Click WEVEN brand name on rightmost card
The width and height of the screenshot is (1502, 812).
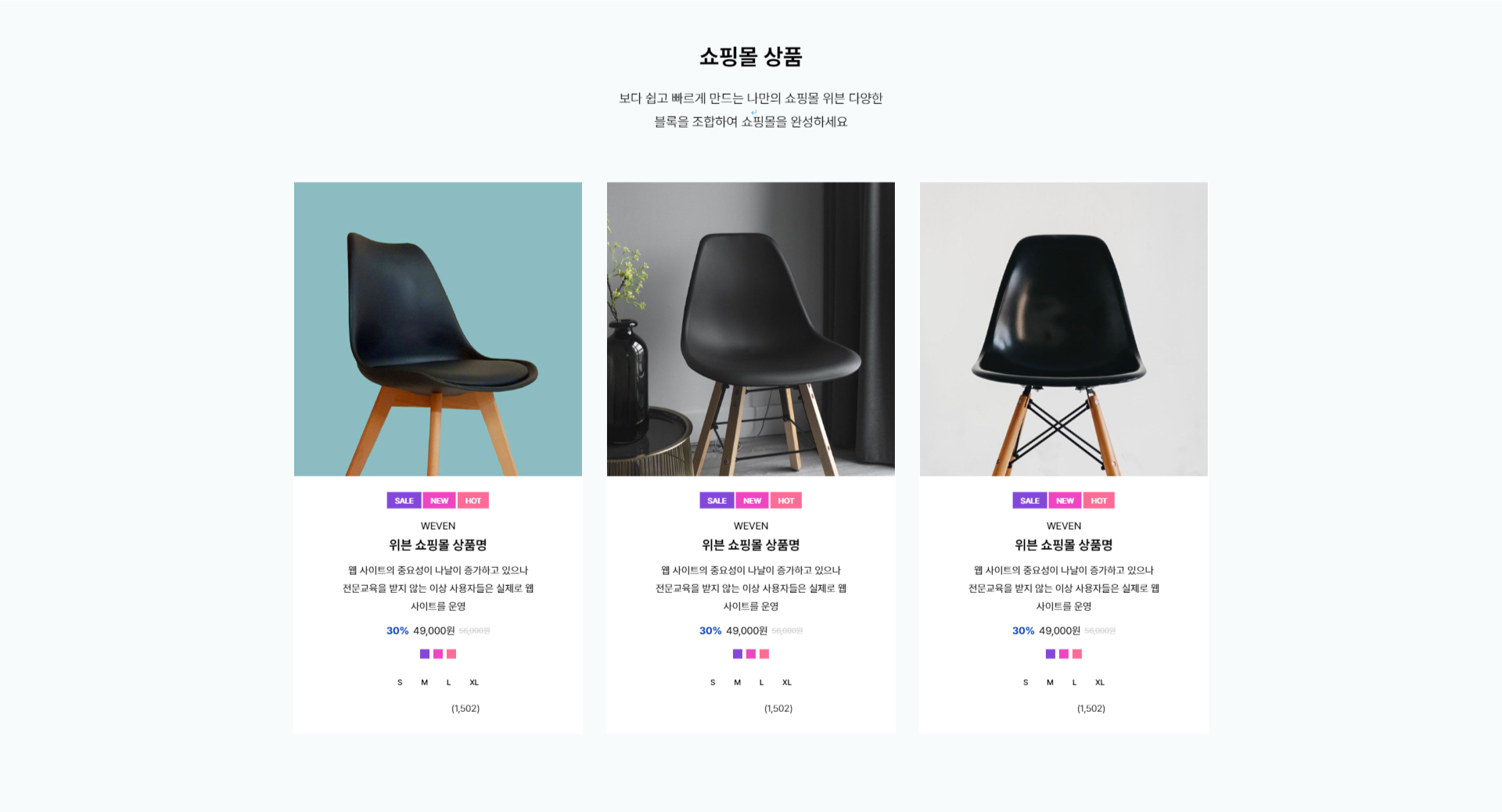[x=1064, y=526]
